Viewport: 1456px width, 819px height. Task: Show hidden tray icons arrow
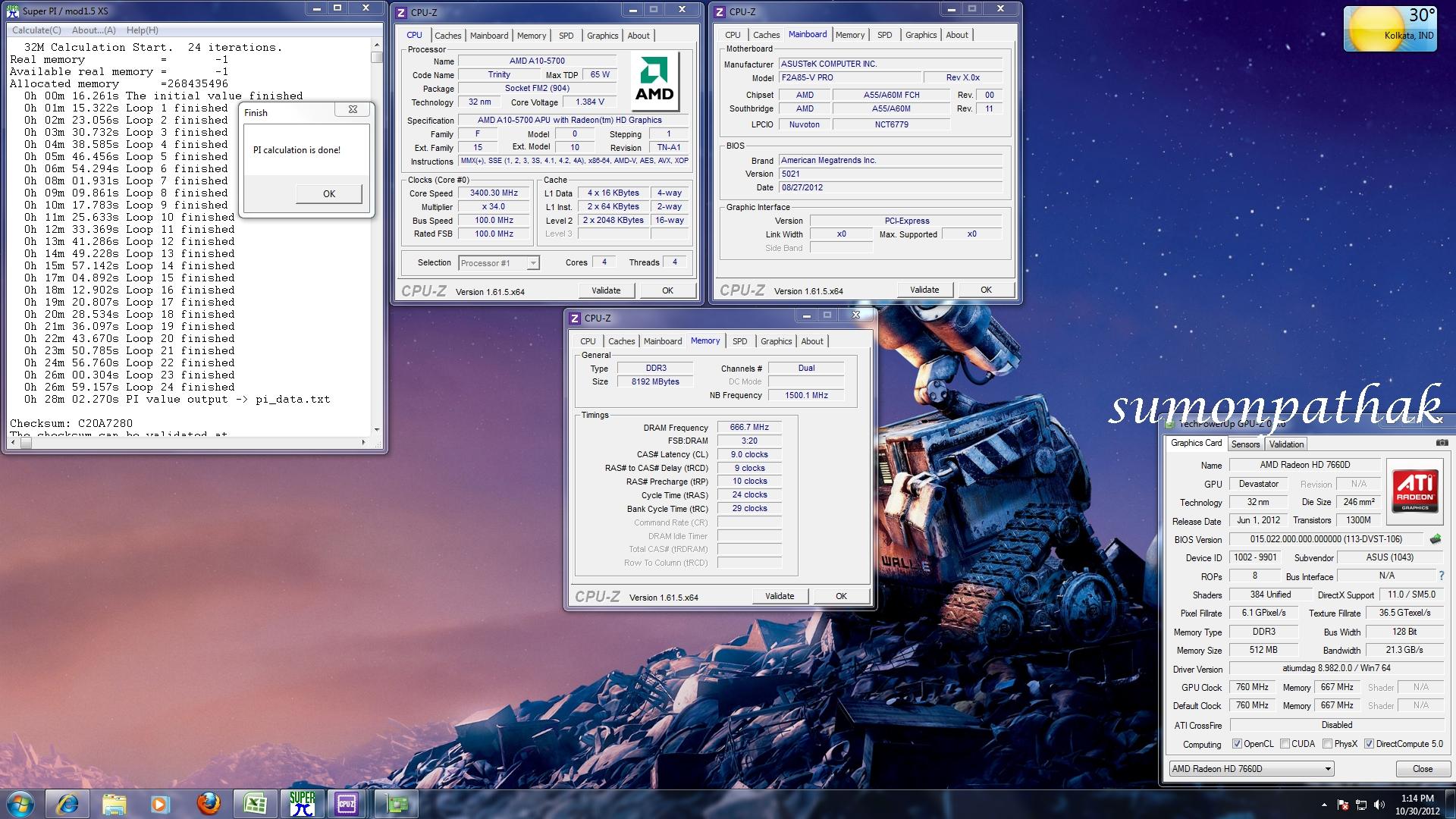point(1324,805)
